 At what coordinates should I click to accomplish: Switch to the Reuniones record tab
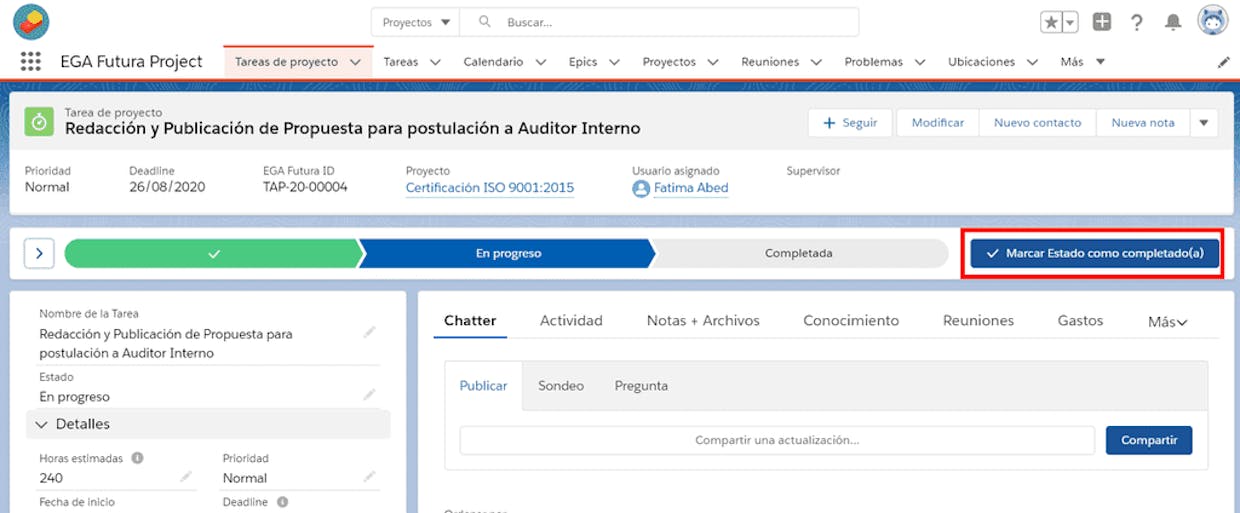click(x=978, y=321)
